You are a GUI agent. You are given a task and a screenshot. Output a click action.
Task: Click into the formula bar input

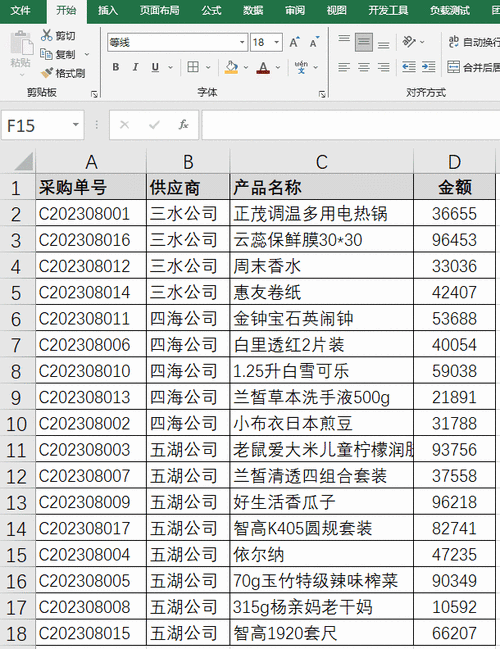click(x=351, y=125)
